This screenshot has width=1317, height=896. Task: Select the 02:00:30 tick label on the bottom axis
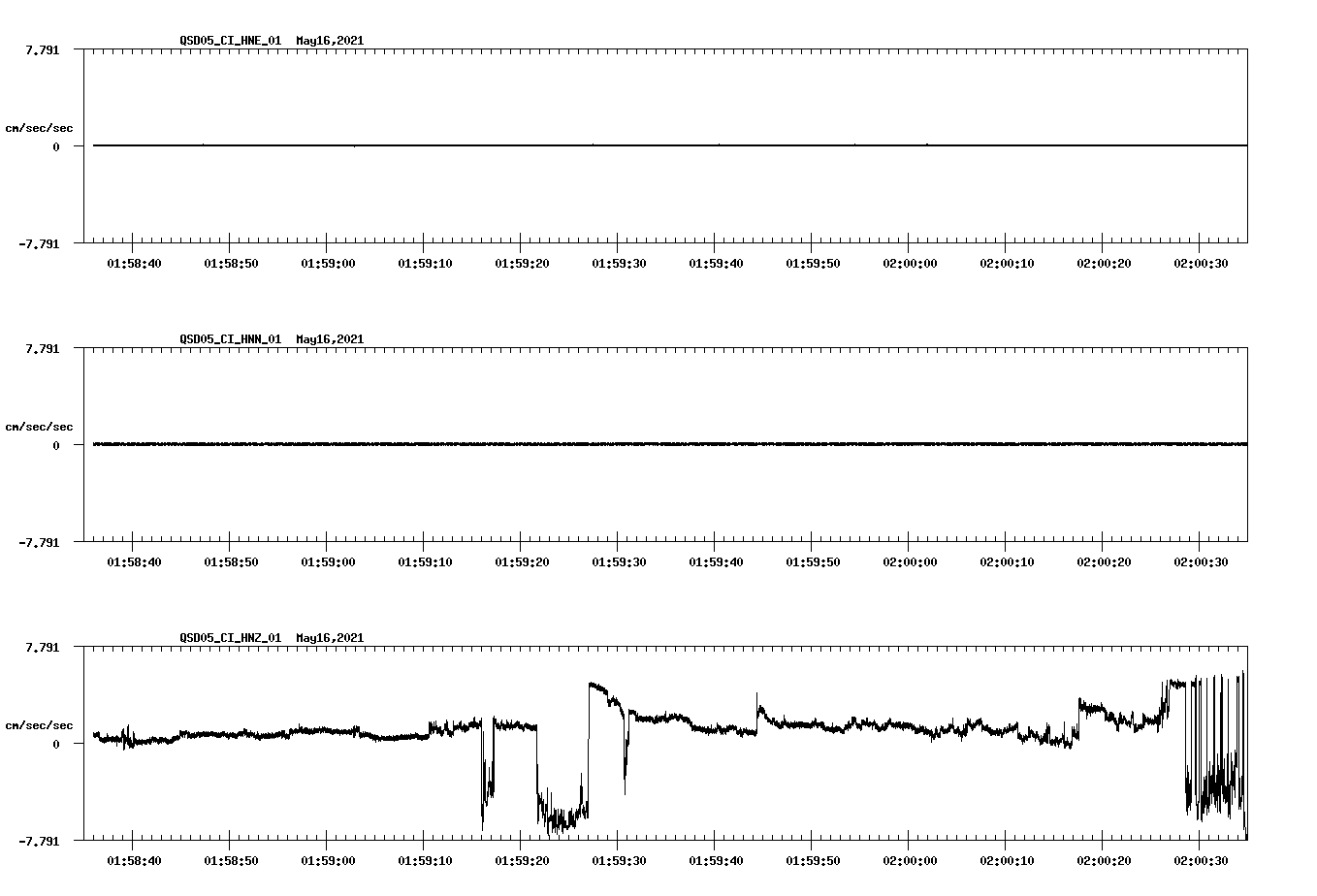click(x=1201, y=859)
